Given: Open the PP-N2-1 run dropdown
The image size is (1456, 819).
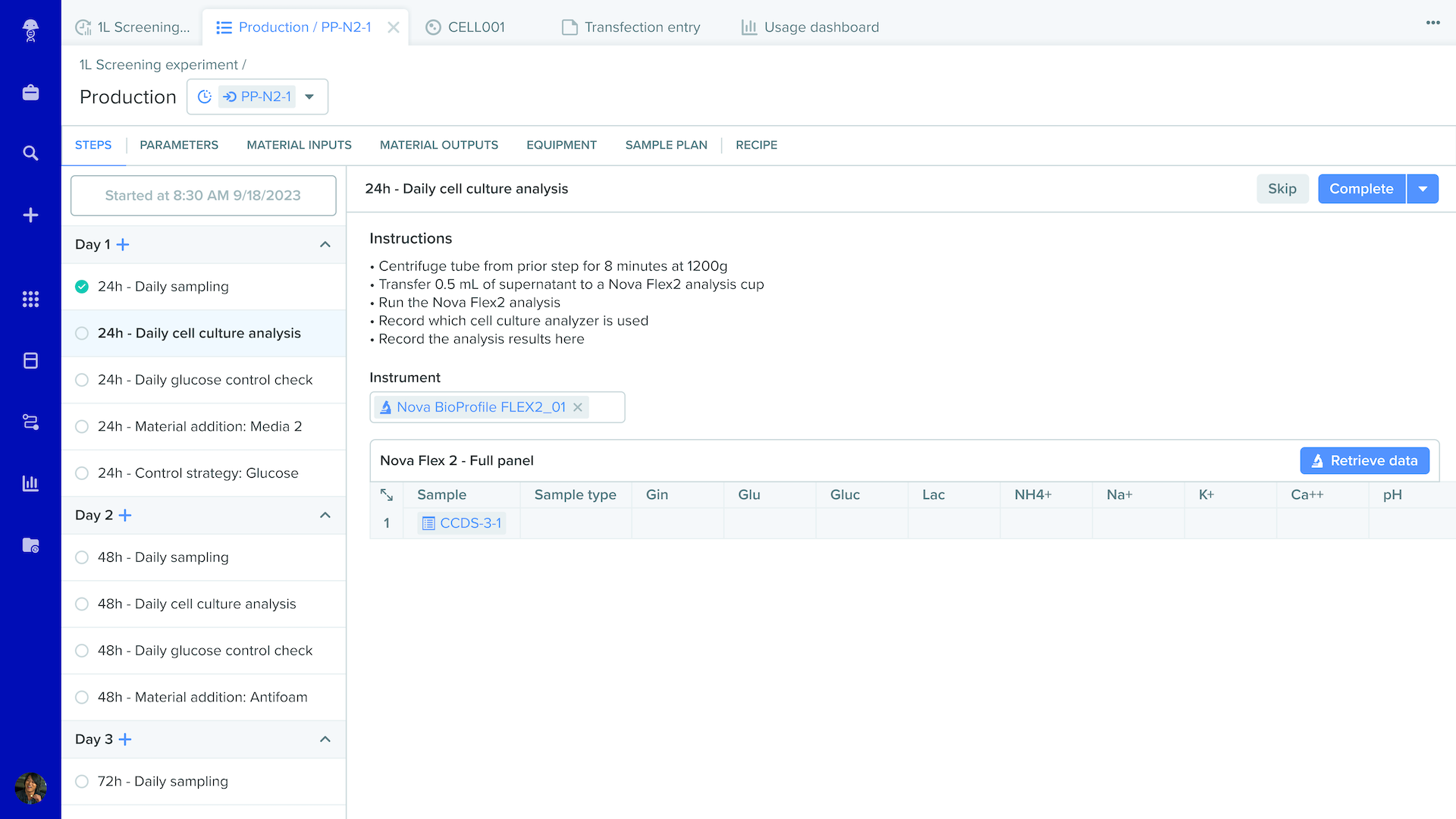Looking at the screenshot, I should pos(309,97).
